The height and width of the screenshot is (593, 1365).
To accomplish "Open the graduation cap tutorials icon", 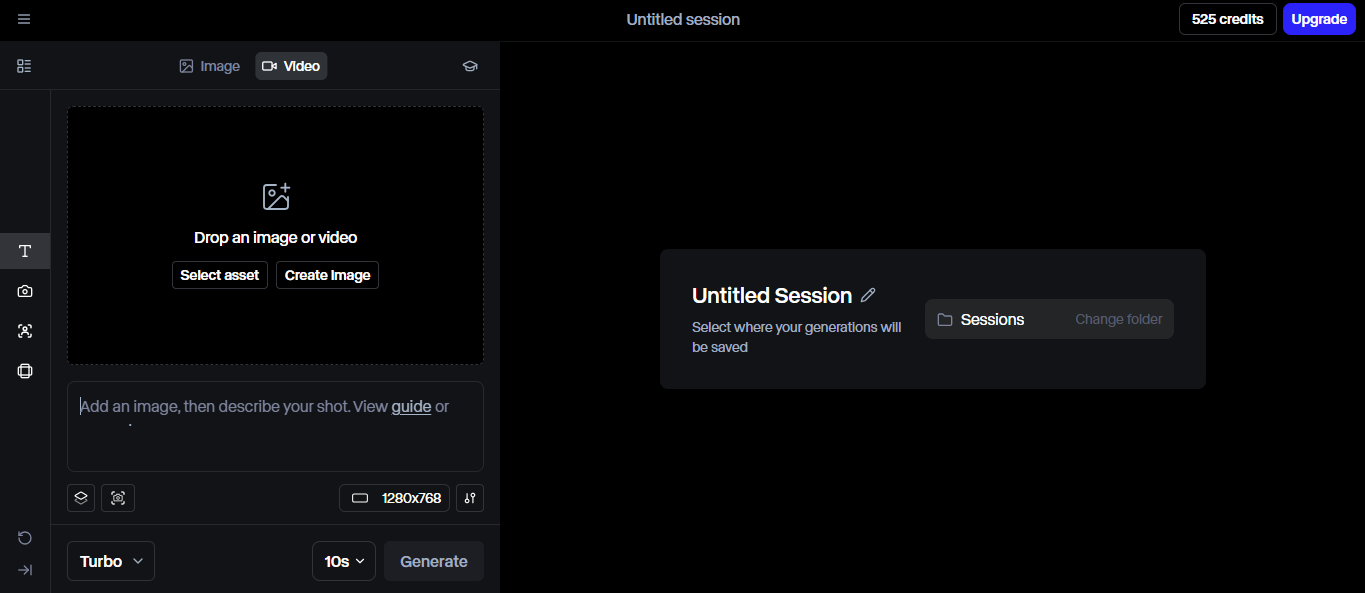I will [x=470, y=66].
